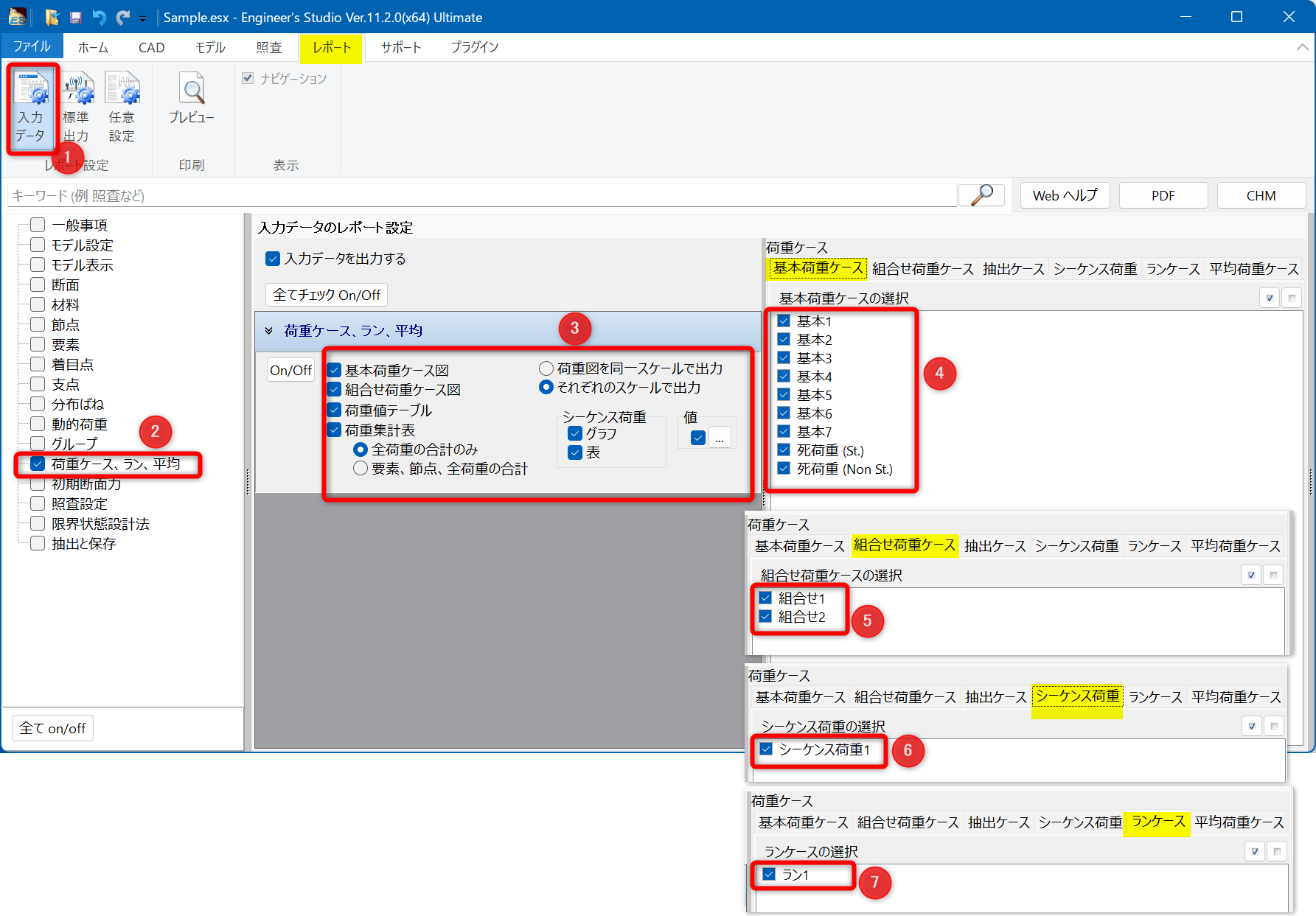Switch to the サポート ribbon tab
Viewport: 1316px width, 916px height.
[x=401, y=47]
